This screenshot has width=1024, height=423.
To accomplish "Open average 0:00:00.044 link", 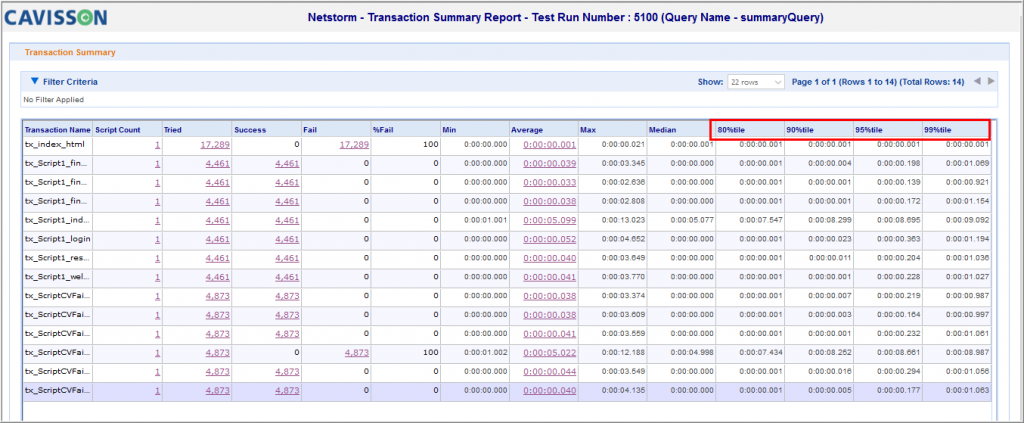I will click(550, 371).
